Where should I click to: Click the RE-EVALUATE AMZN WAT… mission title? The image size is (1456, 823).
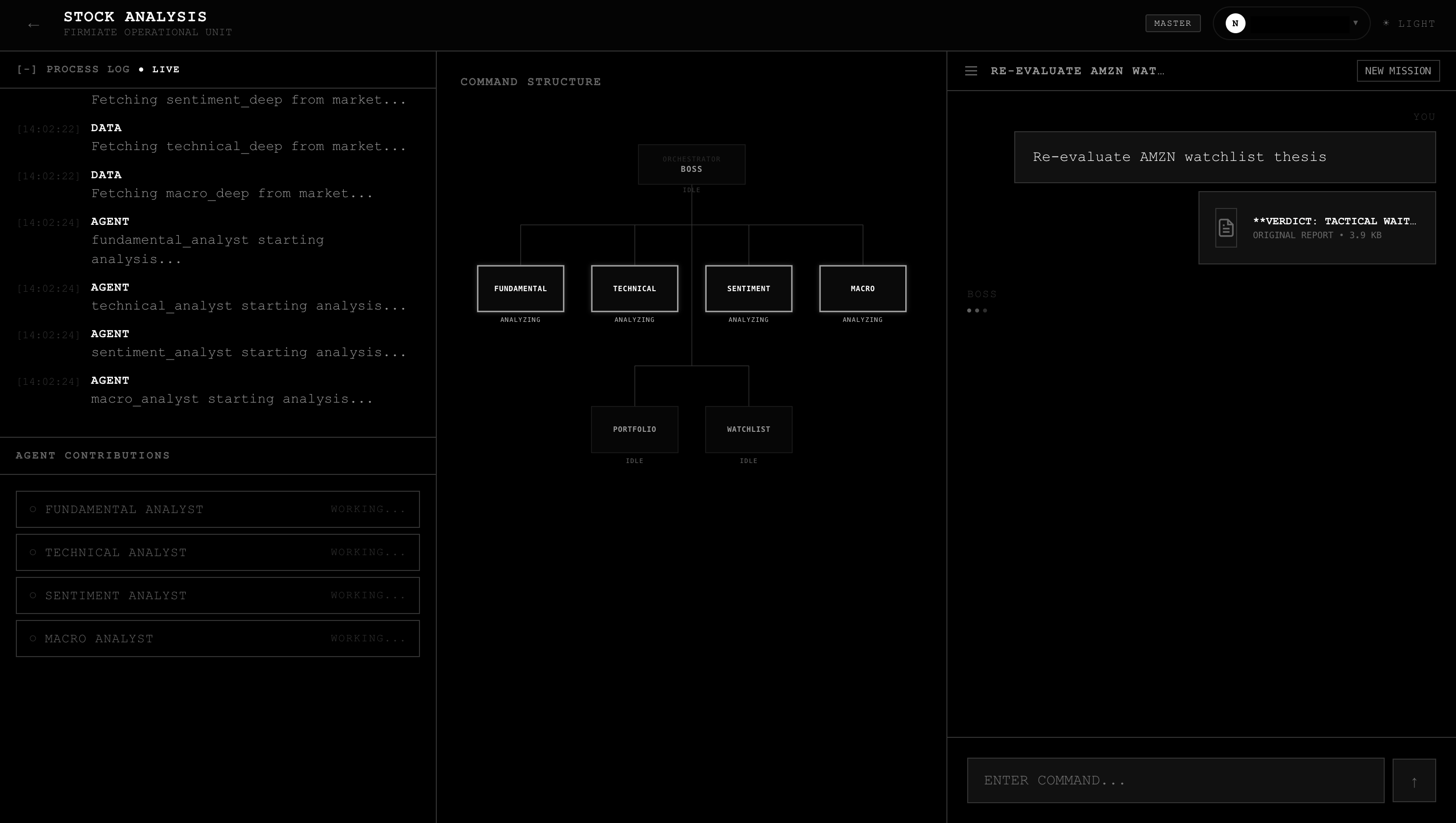click(1077, 71)
